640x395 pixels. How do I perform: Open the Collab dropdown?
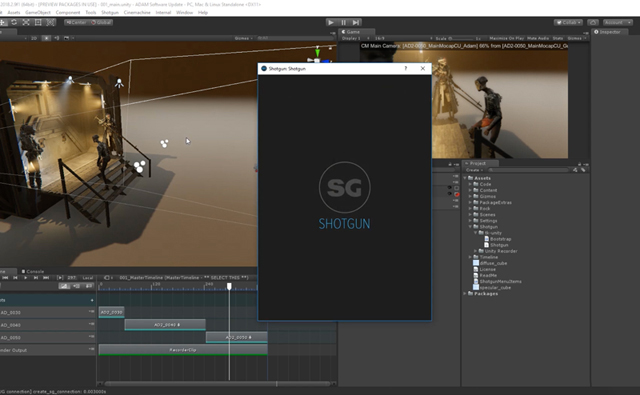(x=569, y=22)
